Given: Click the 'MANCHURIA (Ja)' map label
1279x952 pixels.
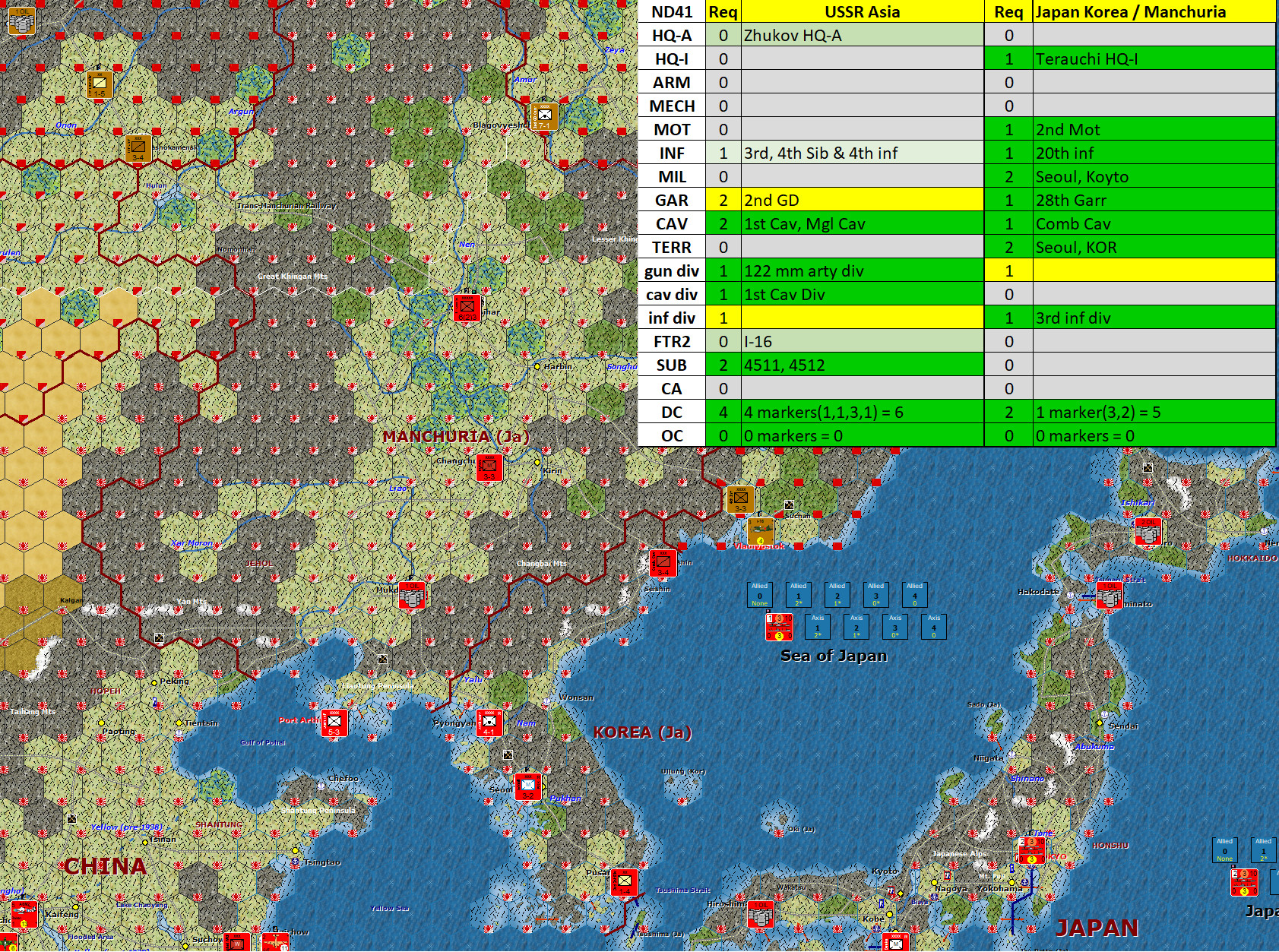Looking at the screenshot, I should pos(456,436).
